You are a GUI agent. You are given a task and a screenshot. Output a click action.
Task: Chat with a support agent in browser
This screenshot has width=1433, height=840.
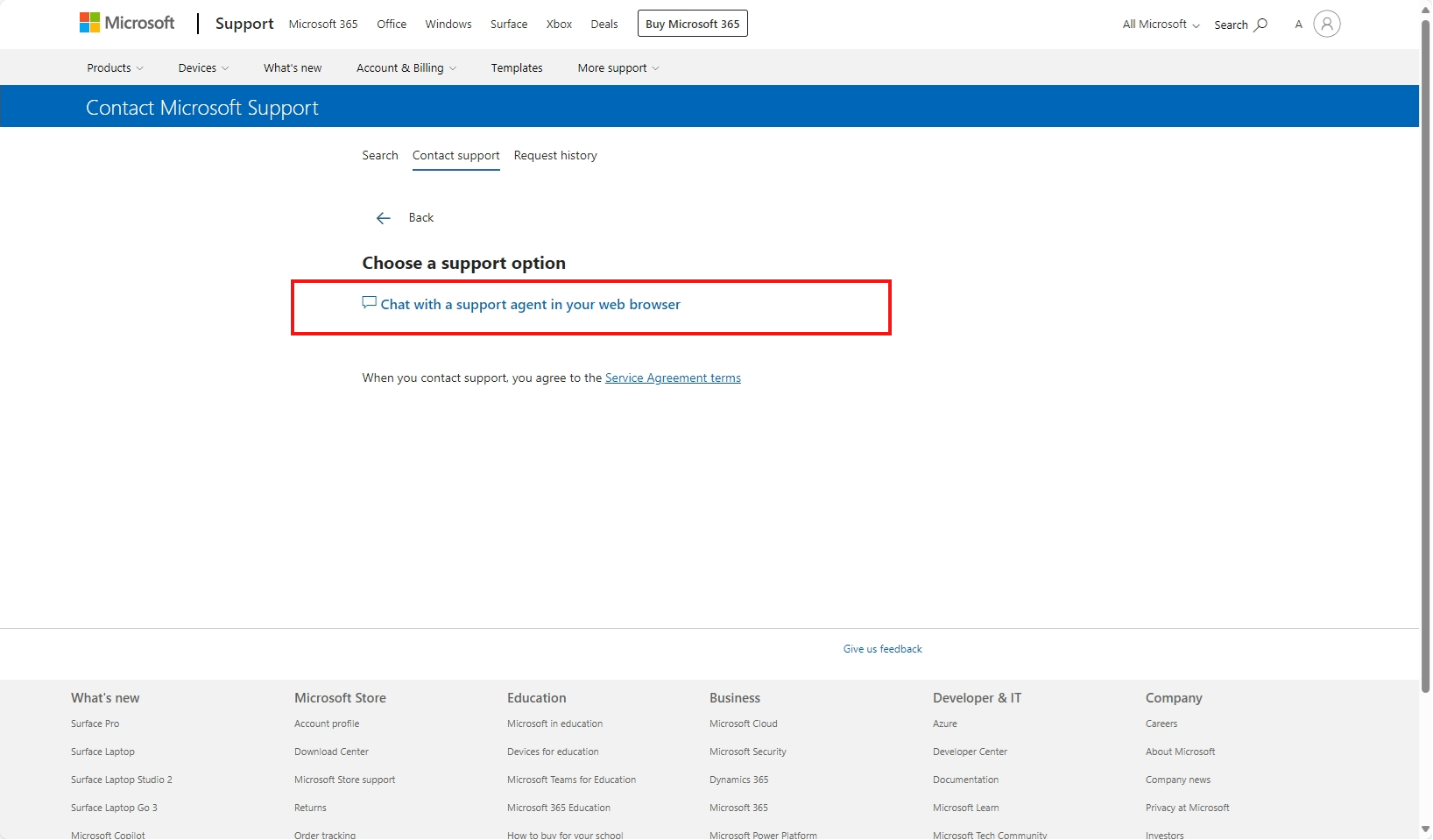(530, 304)
